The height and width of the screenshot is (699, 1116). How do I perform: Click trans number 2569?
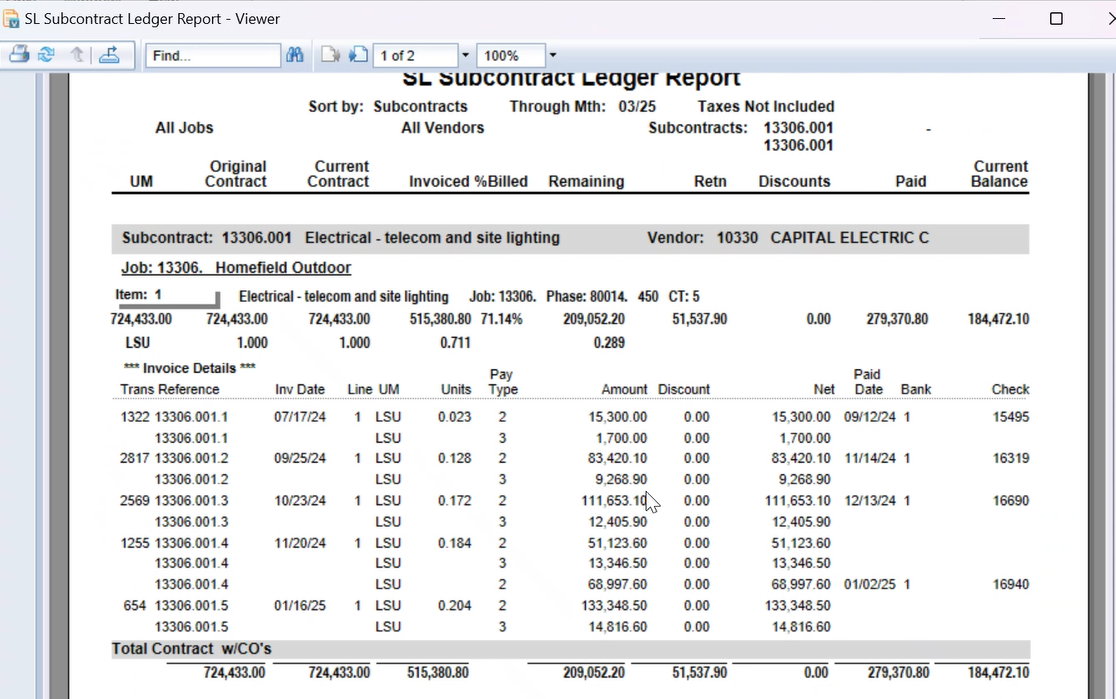coord(135,501)
